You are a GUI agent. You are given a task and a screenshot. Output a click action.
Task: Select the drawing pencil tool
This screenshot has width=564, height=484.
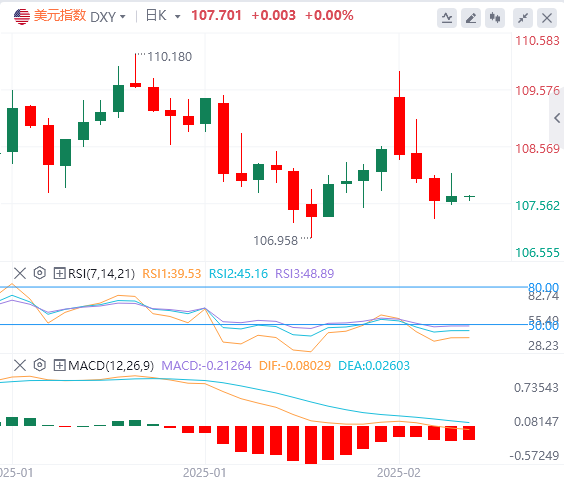pyautogui.click(x=471, y=18)
